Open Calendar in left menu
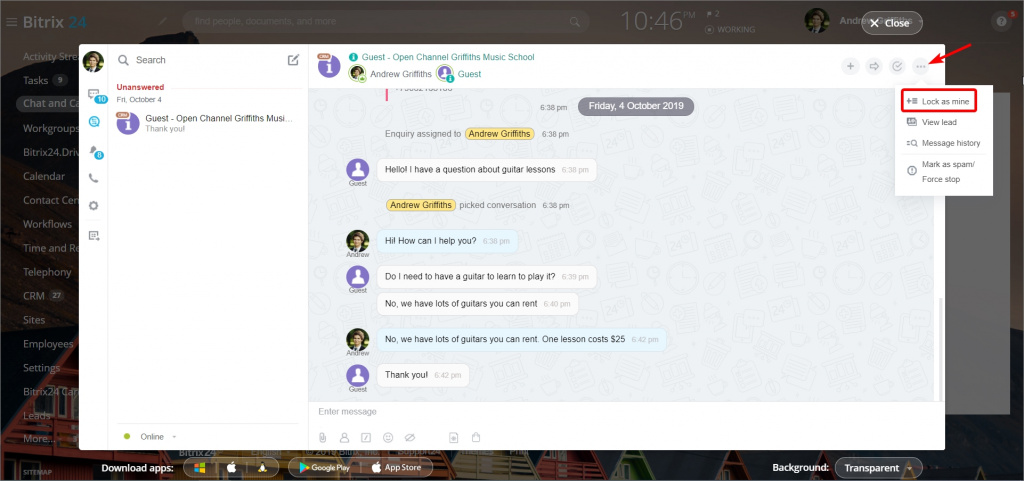 pos(44,176)
